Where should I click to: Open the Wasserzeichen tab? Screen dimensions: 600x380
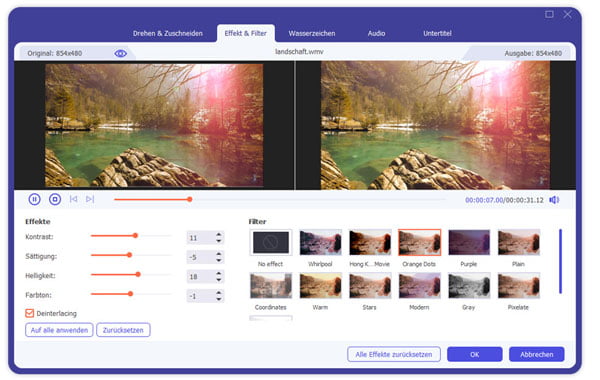[312, 33]
